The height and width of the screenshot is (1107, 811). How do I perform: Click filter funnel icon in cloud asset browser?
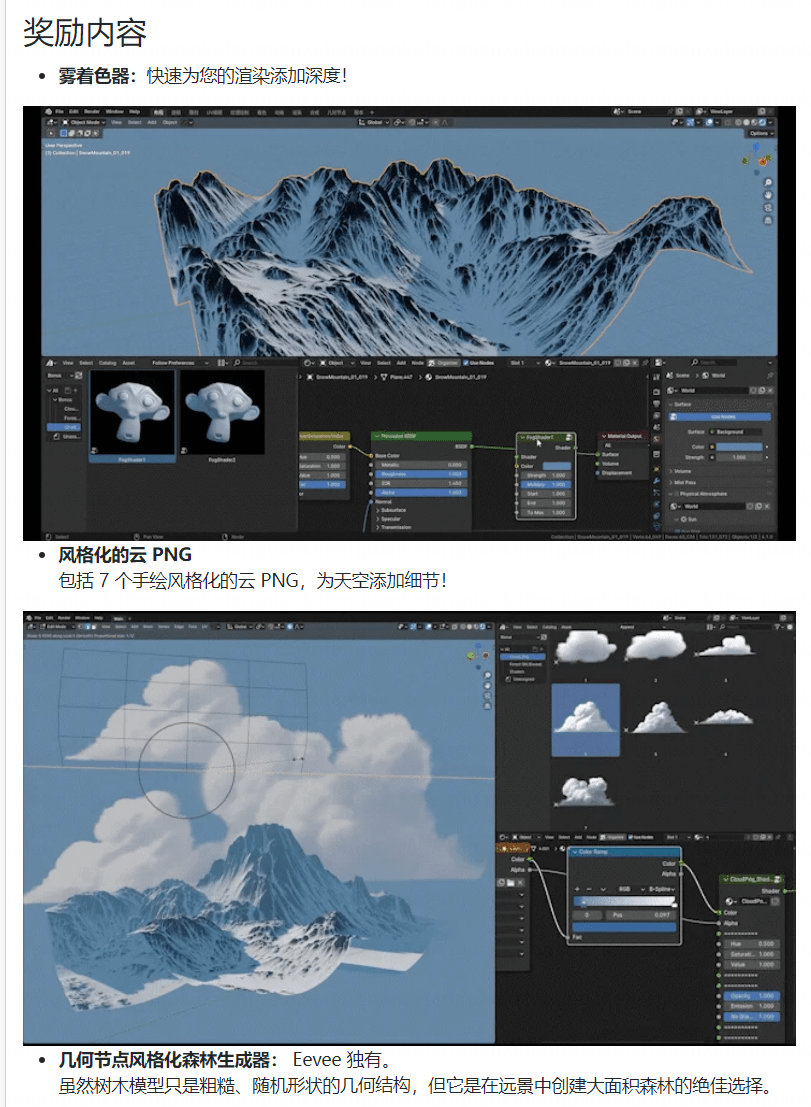777,627
